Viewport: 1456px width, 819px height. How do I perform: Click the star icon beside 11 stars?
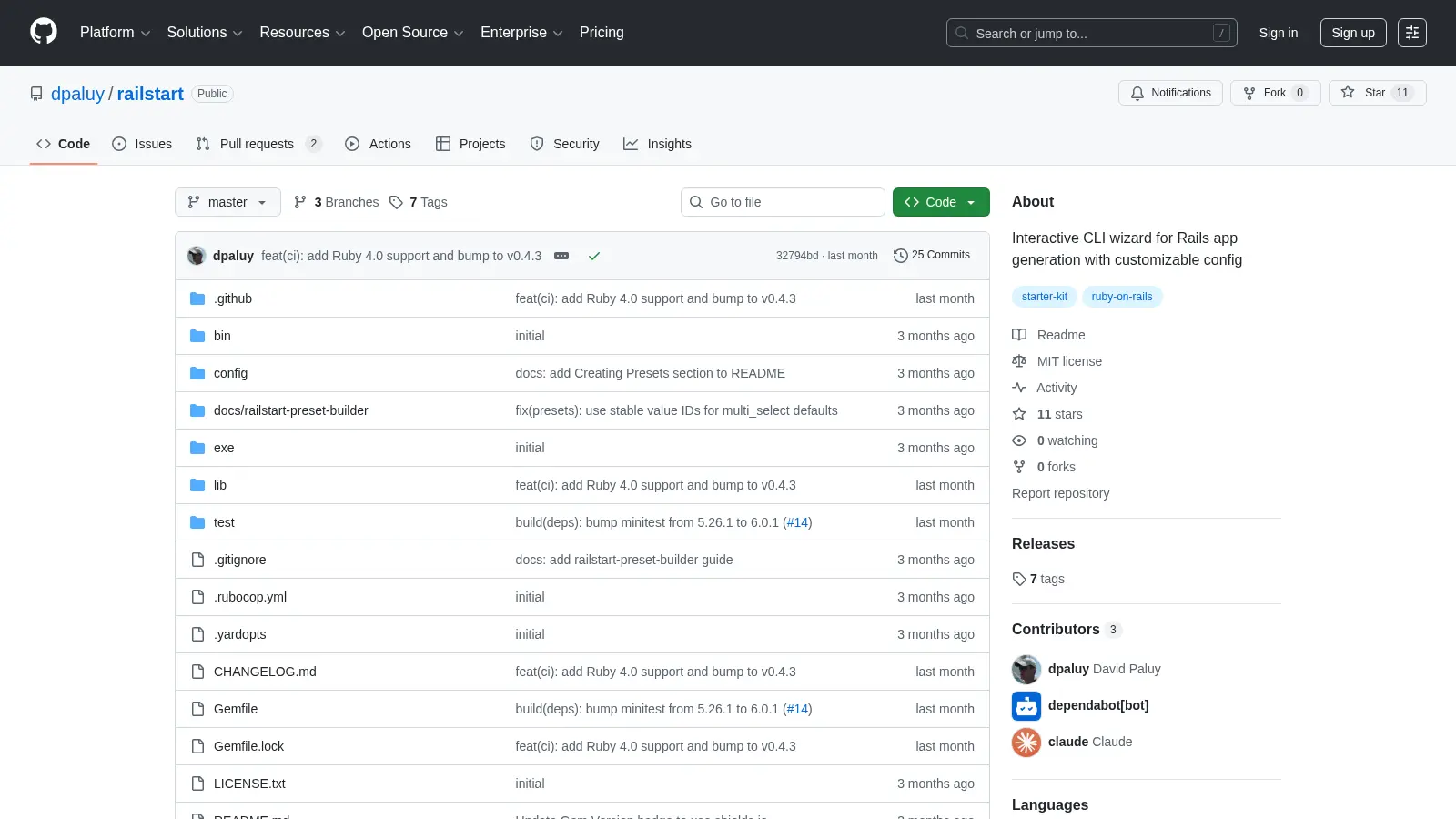[1019, 414]
